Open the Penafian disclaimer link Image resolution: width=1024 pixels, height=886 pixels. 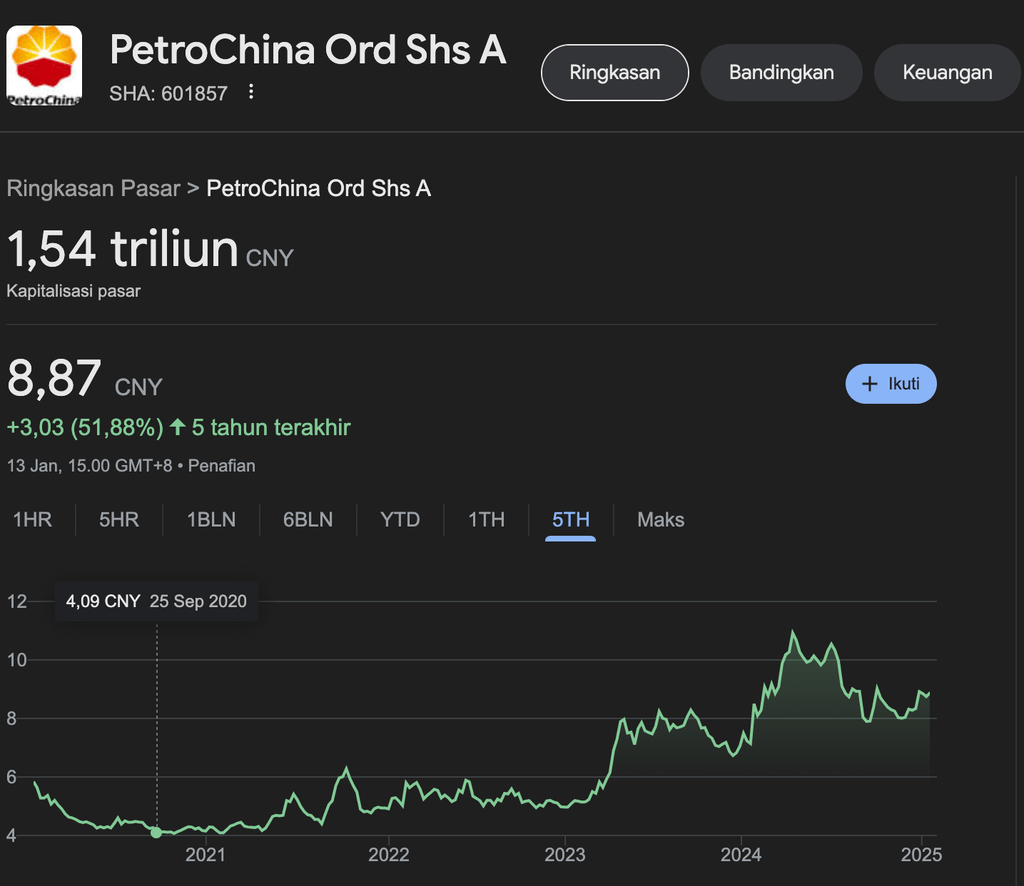coord(222,466)
